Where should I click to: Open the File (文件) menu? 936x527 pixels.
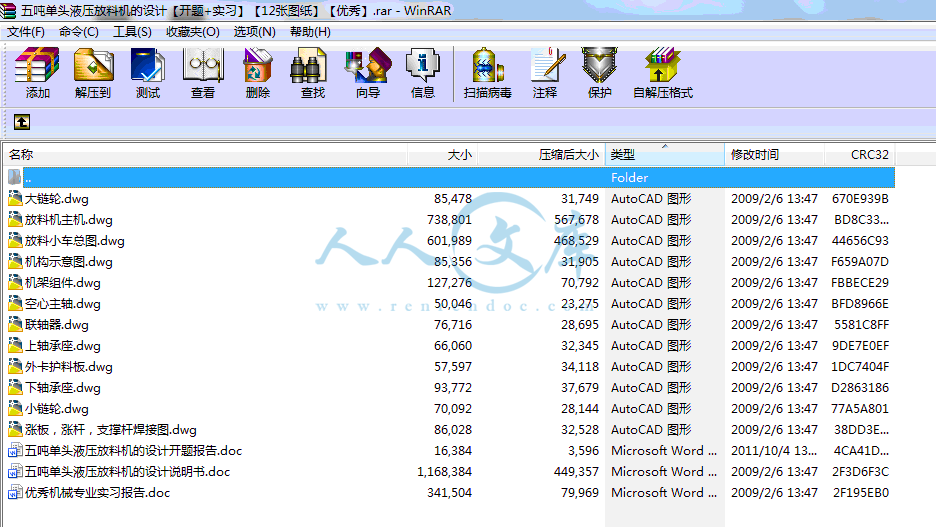coord(26,32)
